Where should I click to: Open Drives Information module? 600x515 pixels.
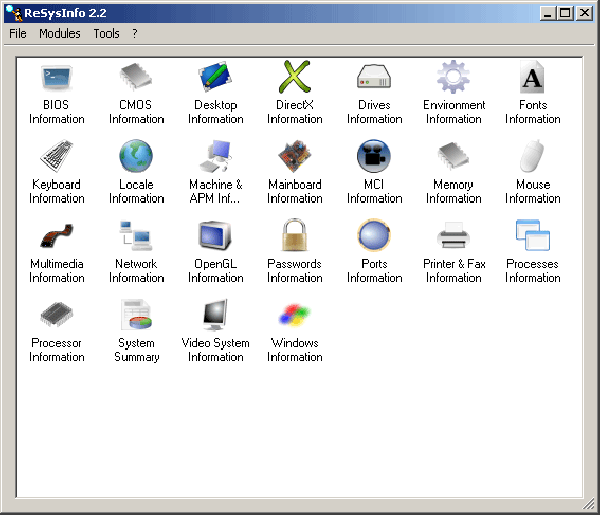point(374,78)
